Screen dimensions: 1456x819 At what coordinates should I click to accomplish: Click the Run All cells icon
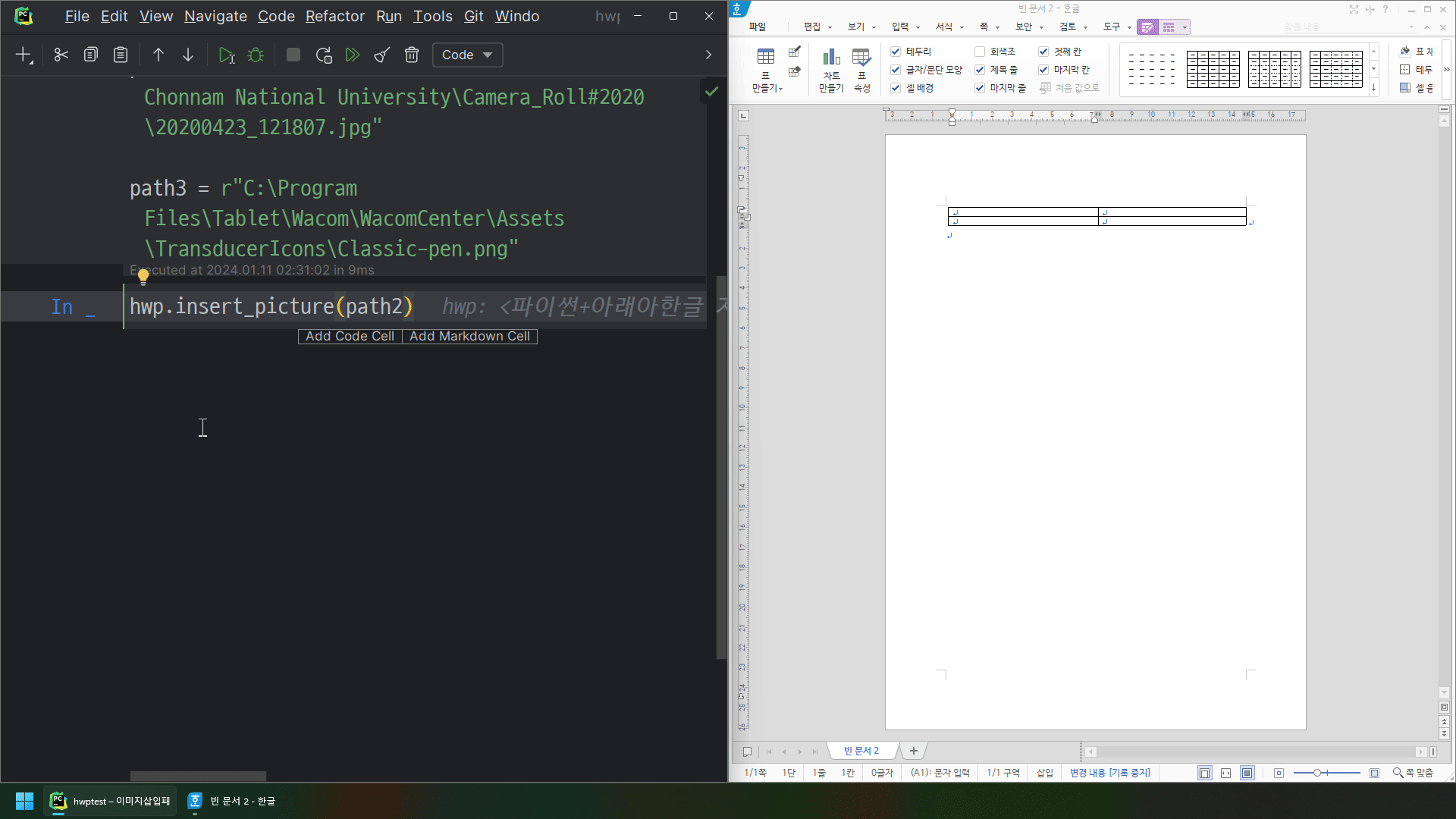[x=353, y=55]
